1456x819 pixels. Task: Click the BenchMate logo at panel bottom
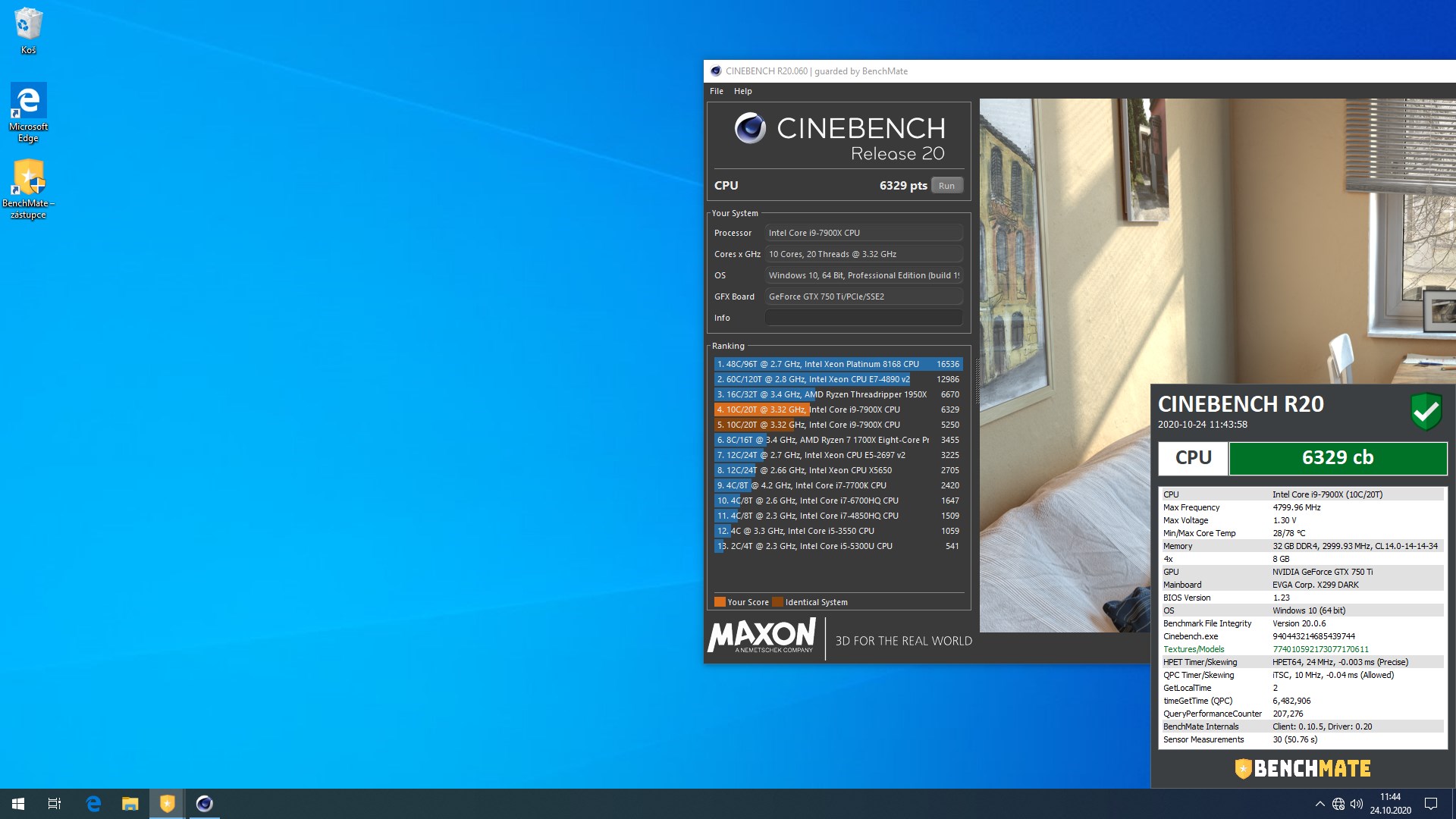click(1303, 768)
